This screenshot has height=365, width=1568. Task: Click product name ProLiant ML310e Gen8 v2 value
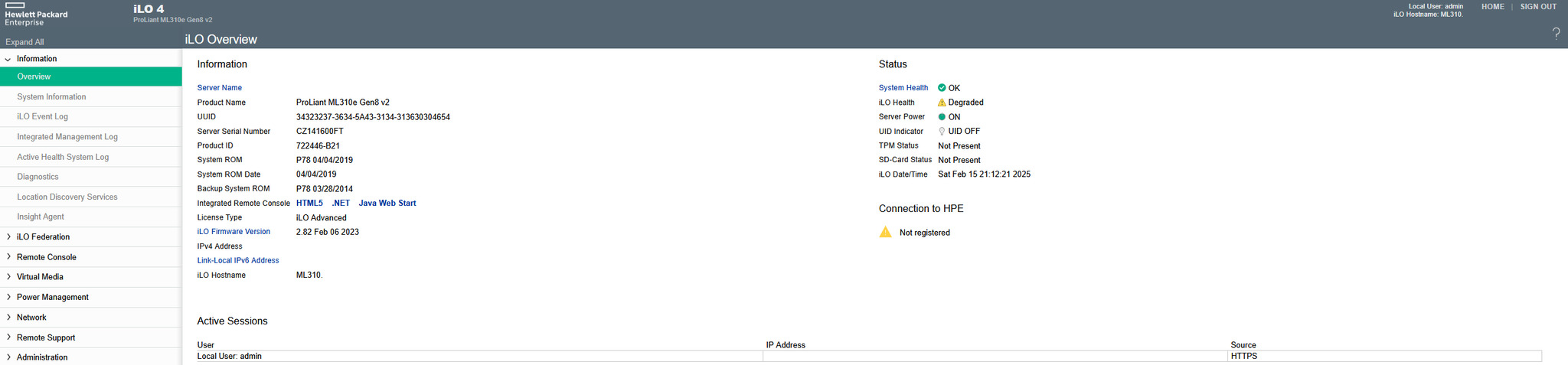(x=343, y=103)
